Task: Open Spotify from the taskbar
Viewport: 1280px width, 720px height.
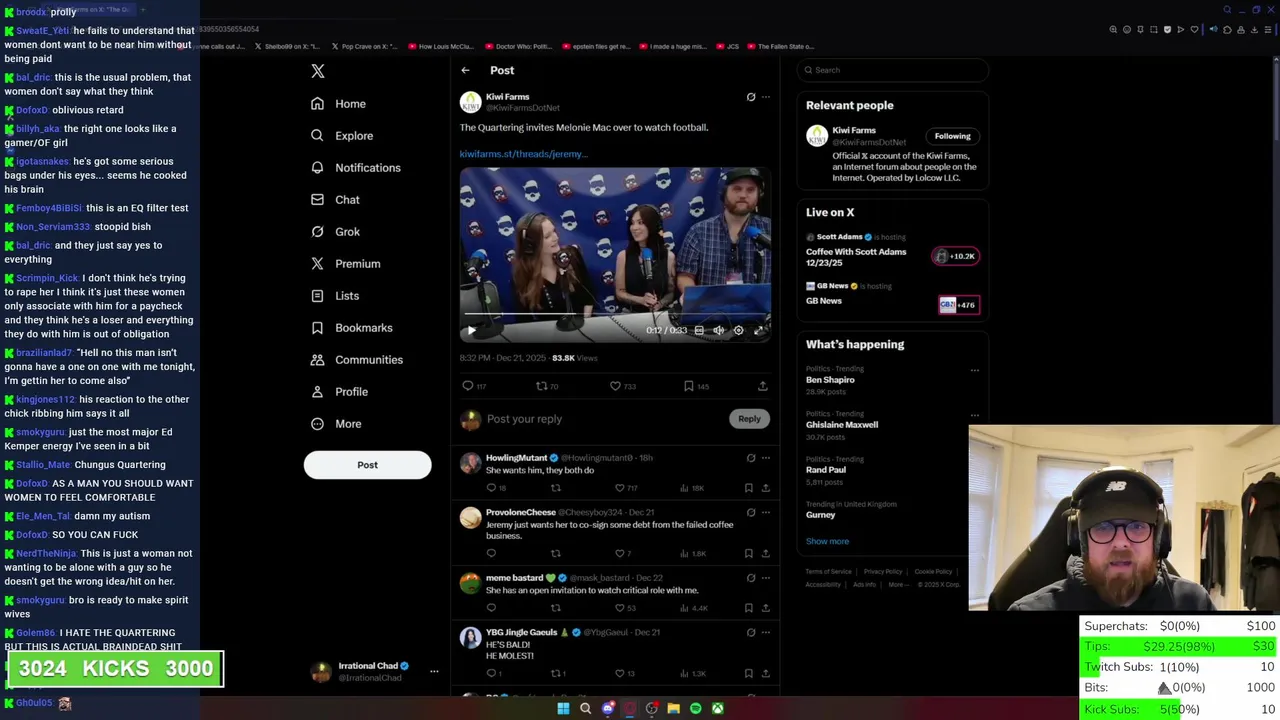Action: (695, 709)
